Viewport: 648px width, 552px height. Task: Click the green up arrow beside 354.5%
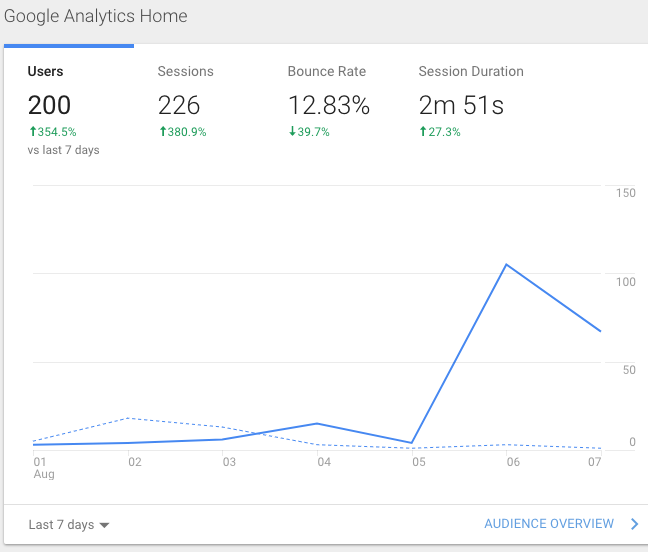coord(32,132)
